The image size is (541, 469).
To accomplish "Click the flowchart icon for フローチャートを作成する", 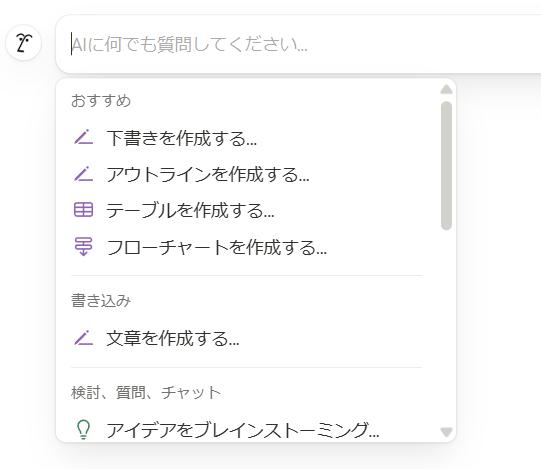I will click(x=83, y=246).
